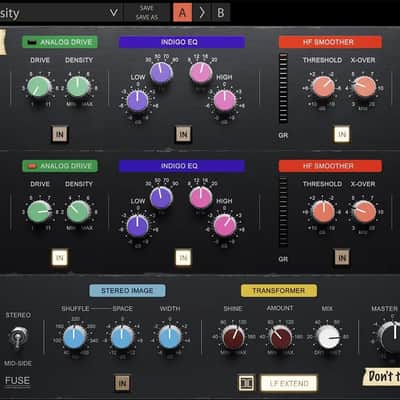This screenshot has height=400, width=400.
Task: Click top HF Smoother THRESHOLD knob
Action: (323, 87)
